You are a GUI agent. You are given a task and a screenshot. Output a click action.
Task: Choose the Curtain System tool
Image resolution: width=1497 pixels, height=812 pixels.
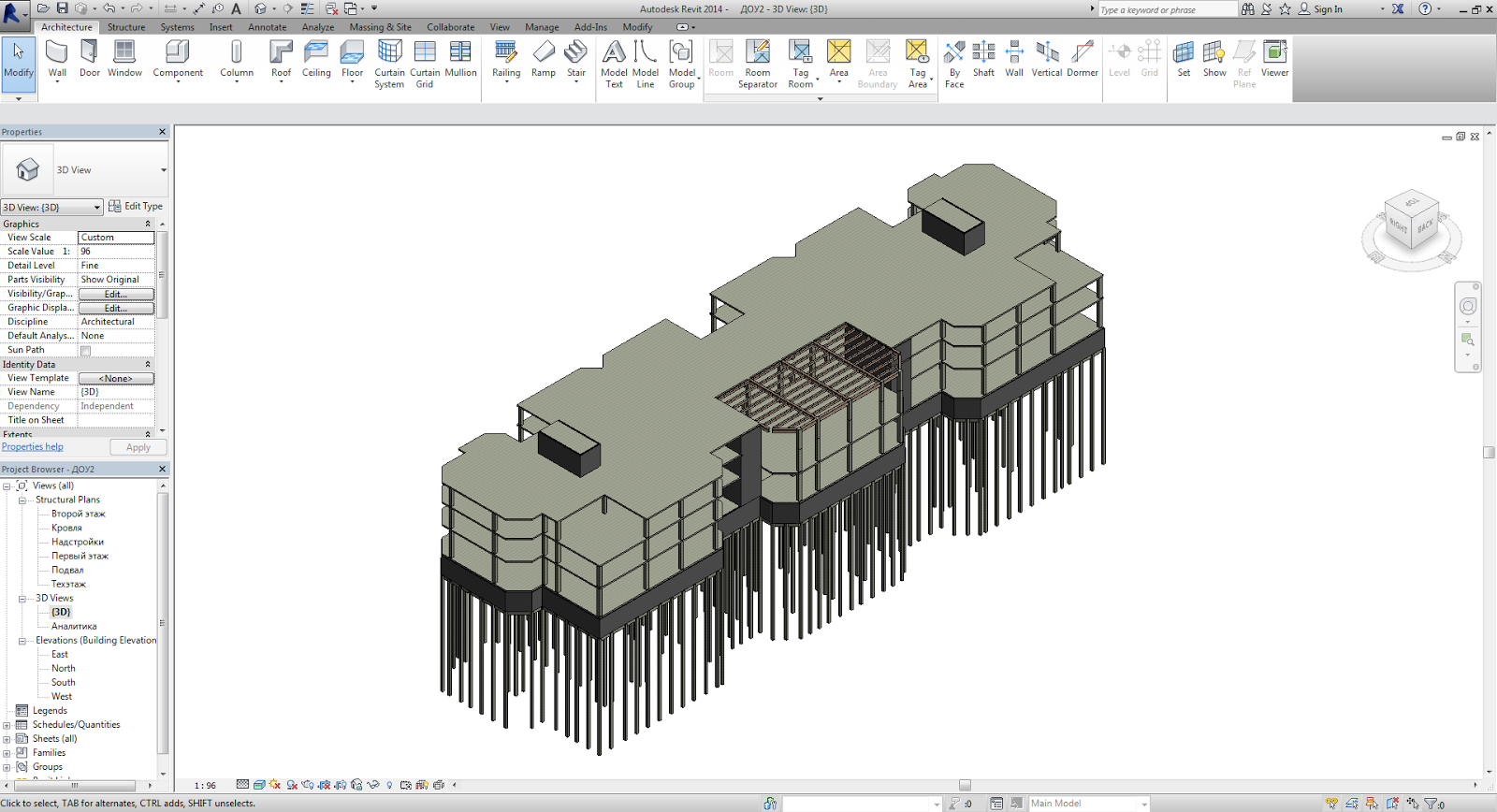click(389, 65)
